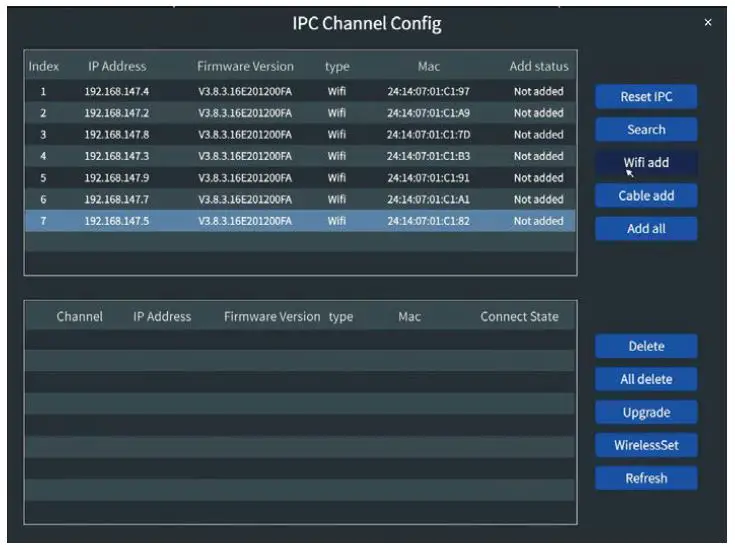735x550 pixels.
Task: Open the WirelessSet settings
Action: click(x=646, y=445)
